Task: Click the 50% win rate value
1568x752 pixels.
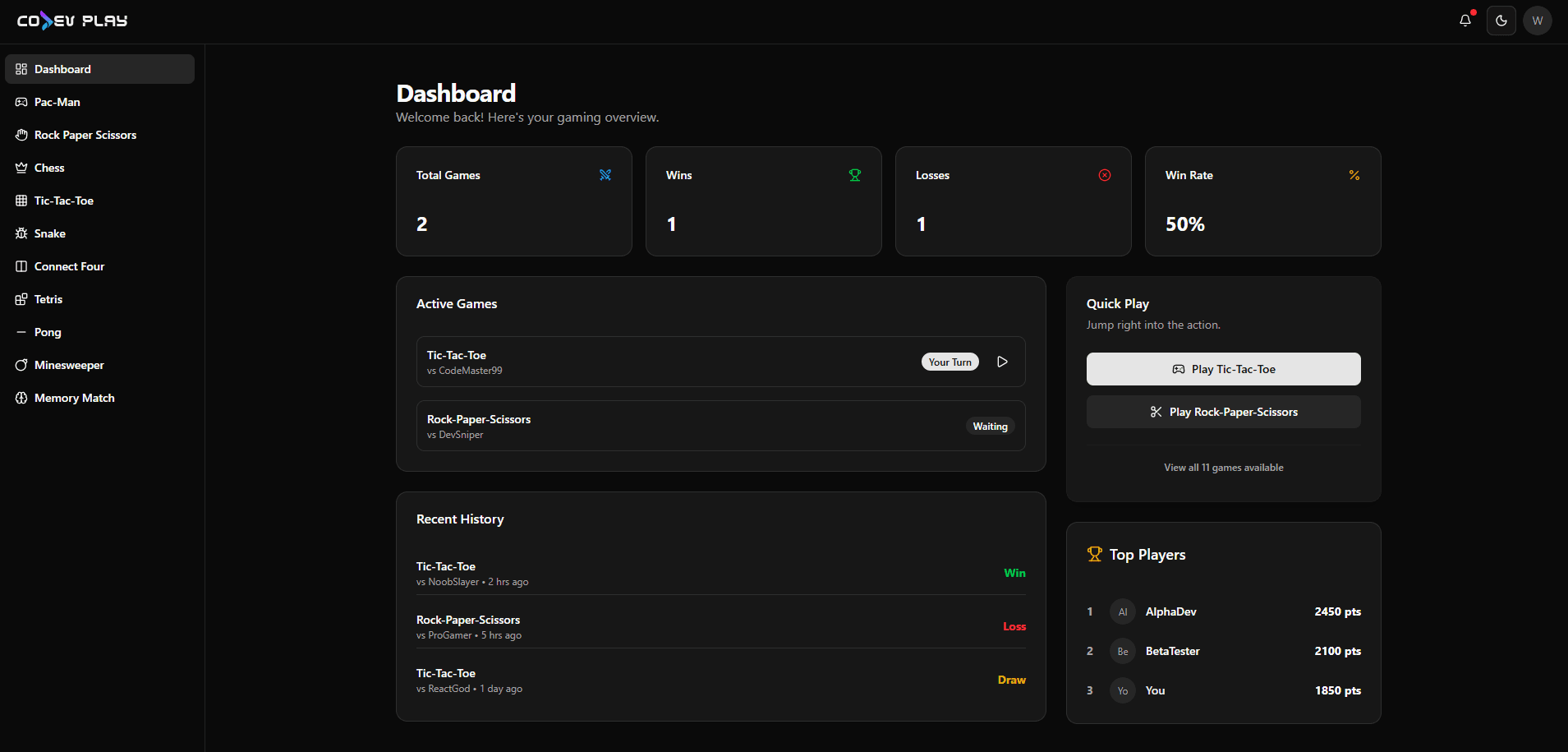Action: [1184, 224]
